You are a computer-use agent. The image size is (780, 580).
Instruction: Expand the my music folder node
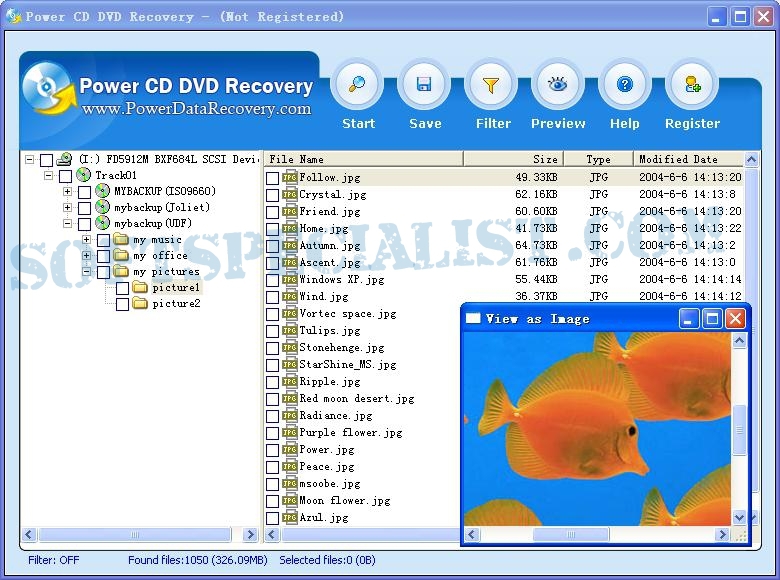[87, 240]
